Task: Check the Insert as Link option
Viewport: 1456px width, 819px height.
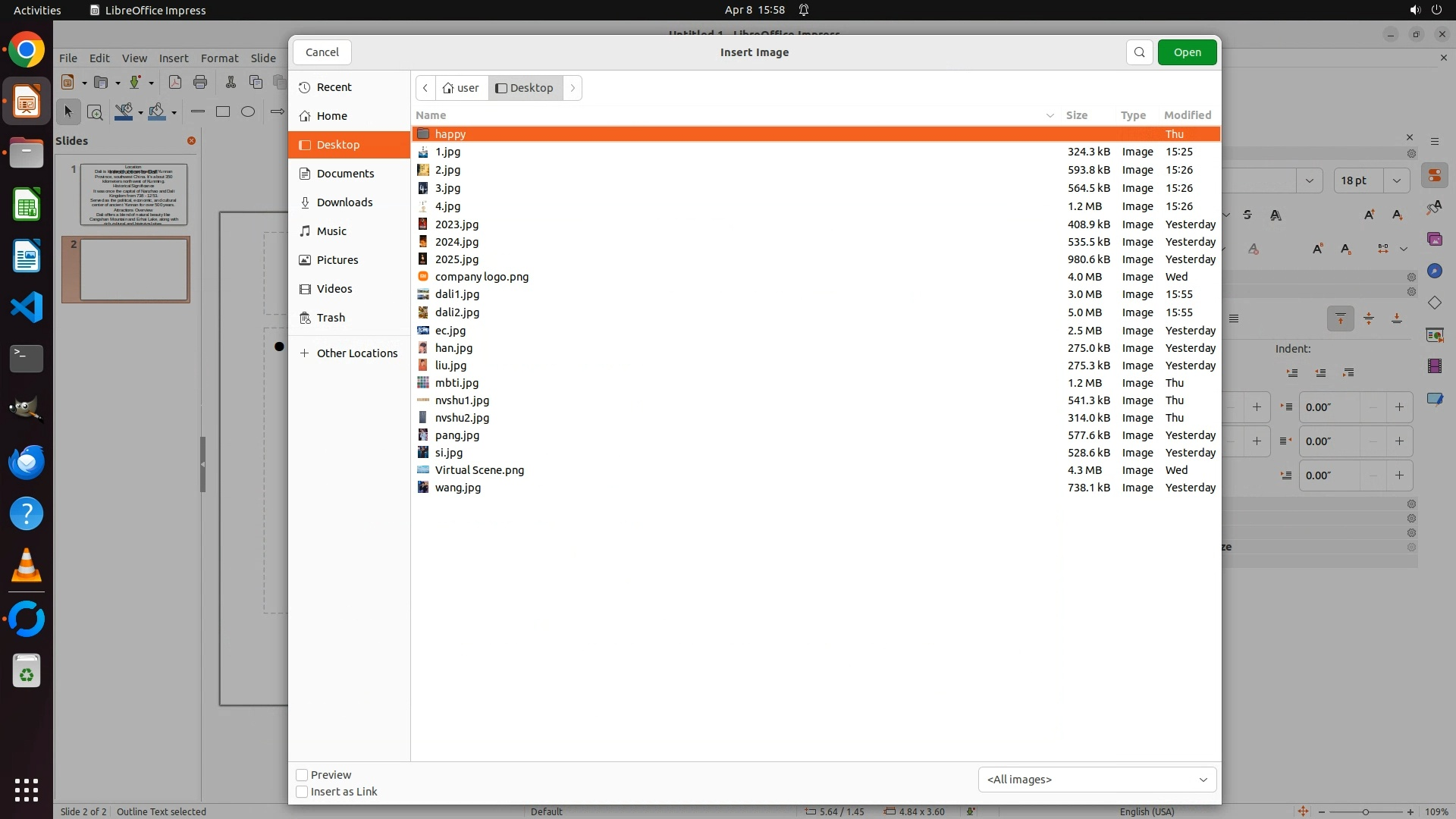Action: point(302,792)
